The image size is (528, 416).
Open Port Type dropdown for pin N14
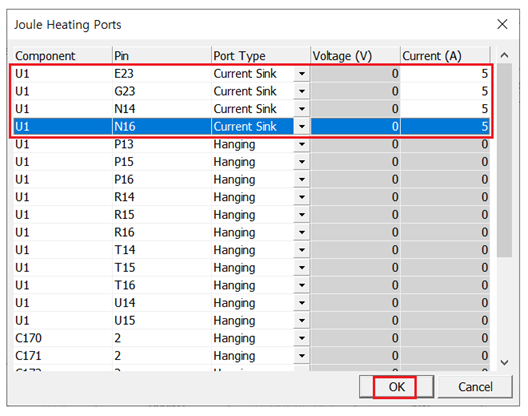click(302, 109)
